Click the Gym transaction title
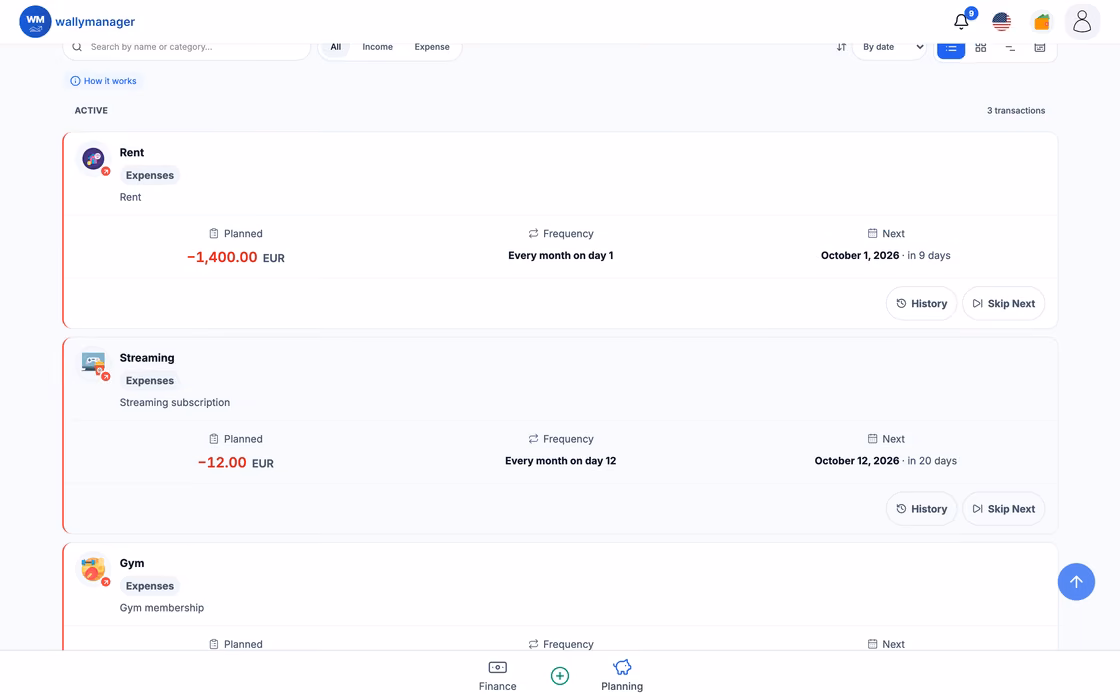1120x700 pixels. click(131, 564)
